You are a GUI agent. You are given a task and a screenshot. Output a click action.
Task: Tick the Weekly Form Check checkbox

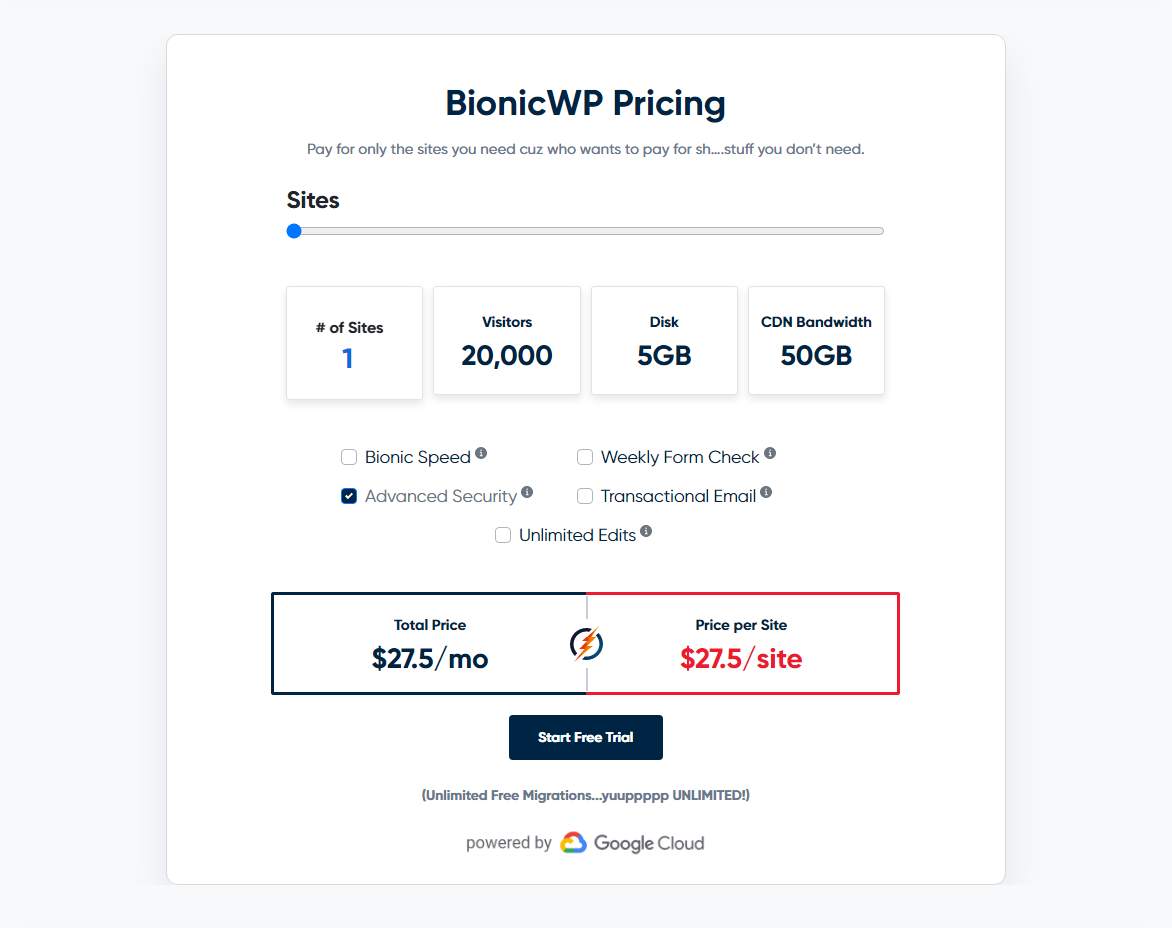pos(585,457)
